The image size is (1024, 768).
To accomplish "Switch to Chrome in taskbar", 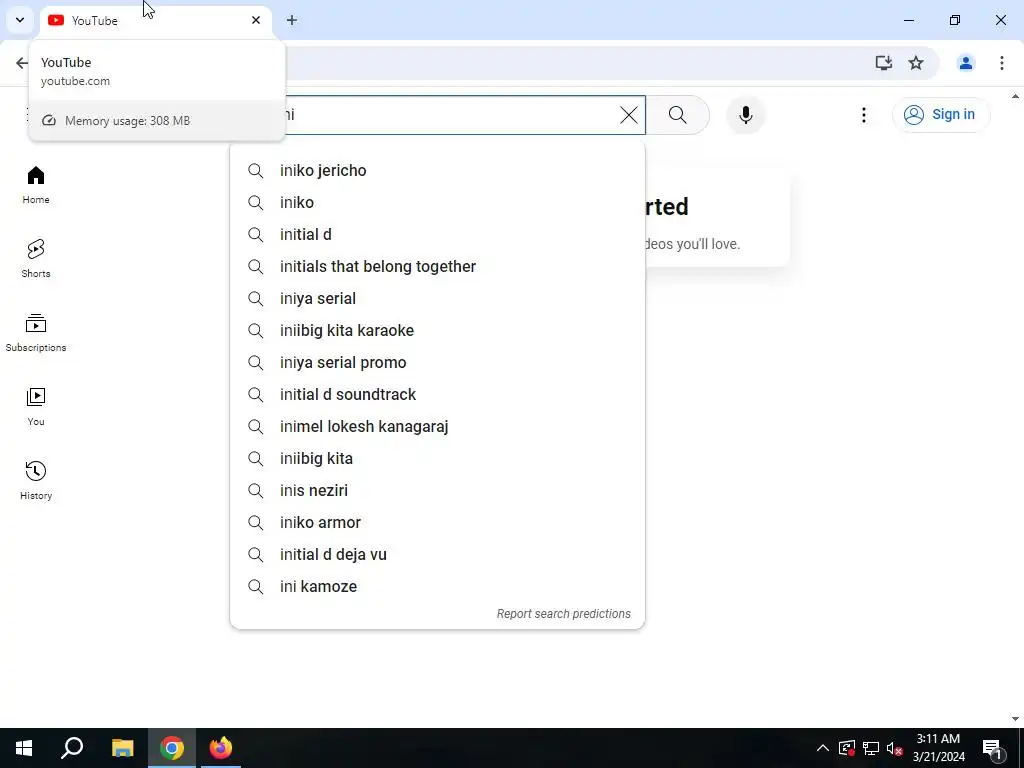I will (x=172, y=748).
